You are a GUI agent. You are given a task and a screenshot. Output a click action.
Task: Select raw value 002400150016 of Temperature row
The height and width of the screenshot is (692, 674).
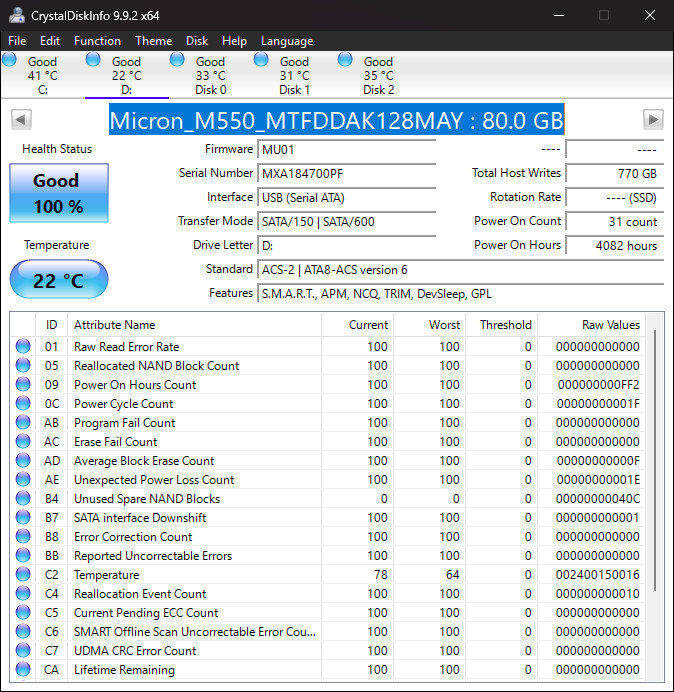tap(597, 575)
